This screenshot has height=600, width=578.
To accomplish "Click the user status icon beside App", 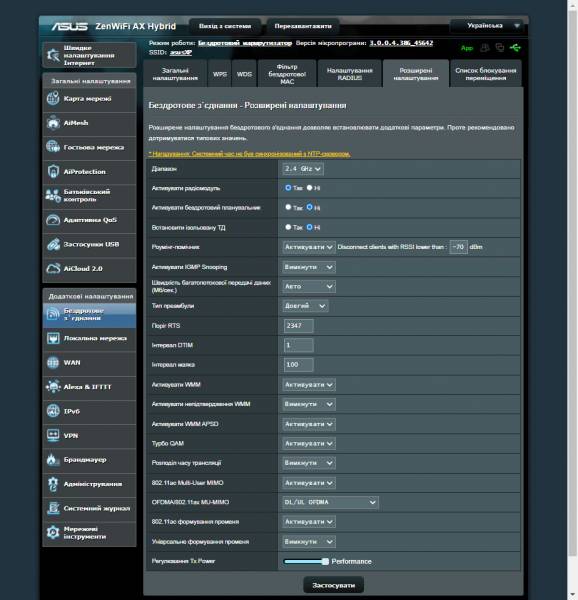I will [x=485, y=47].
